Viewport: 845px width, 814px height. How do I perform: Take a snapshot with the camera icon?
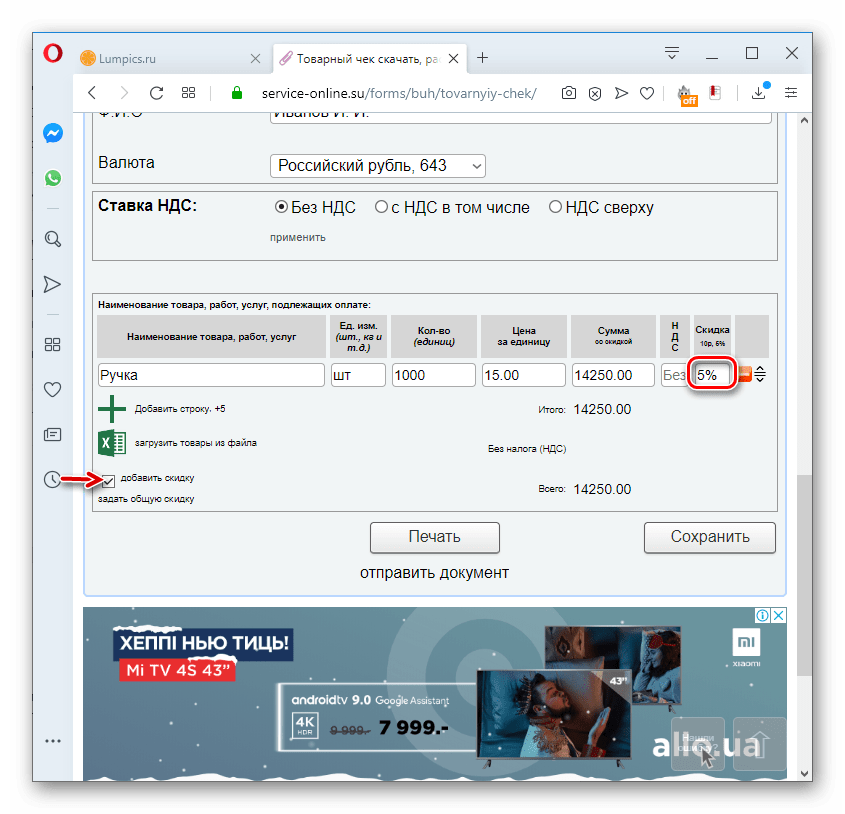(568, 93)
